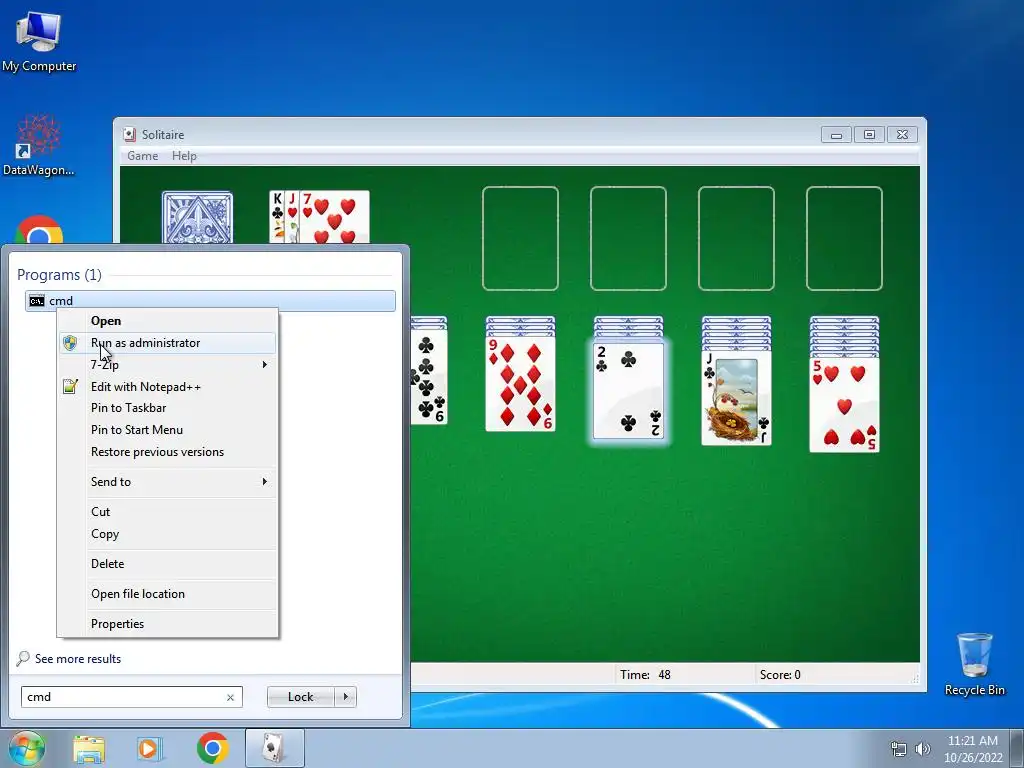Screen dimensions: 1024x768
Task: Choose Copy from the context menu
Action: tap(168, 534)
